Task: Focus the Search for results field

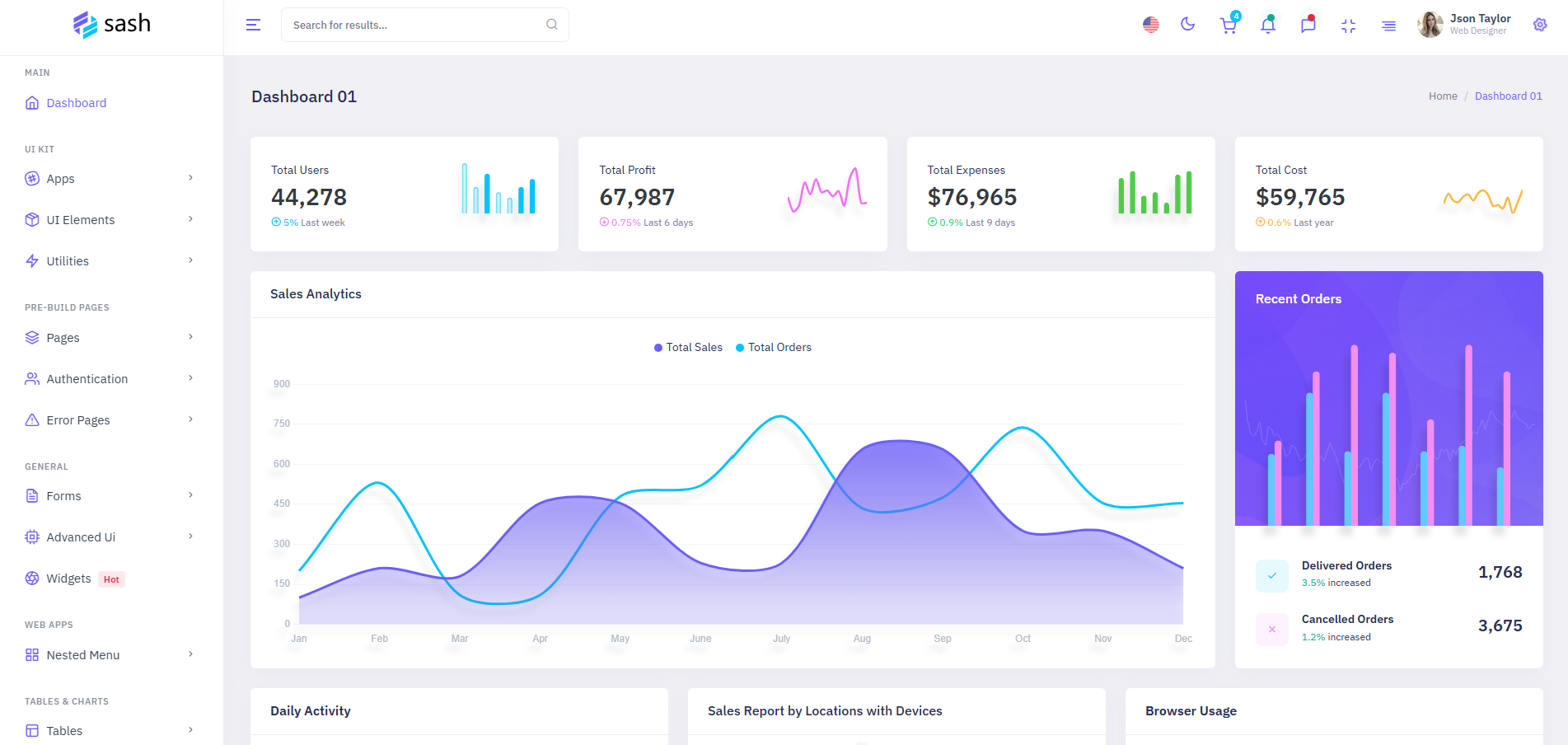Action: point(424,25)
